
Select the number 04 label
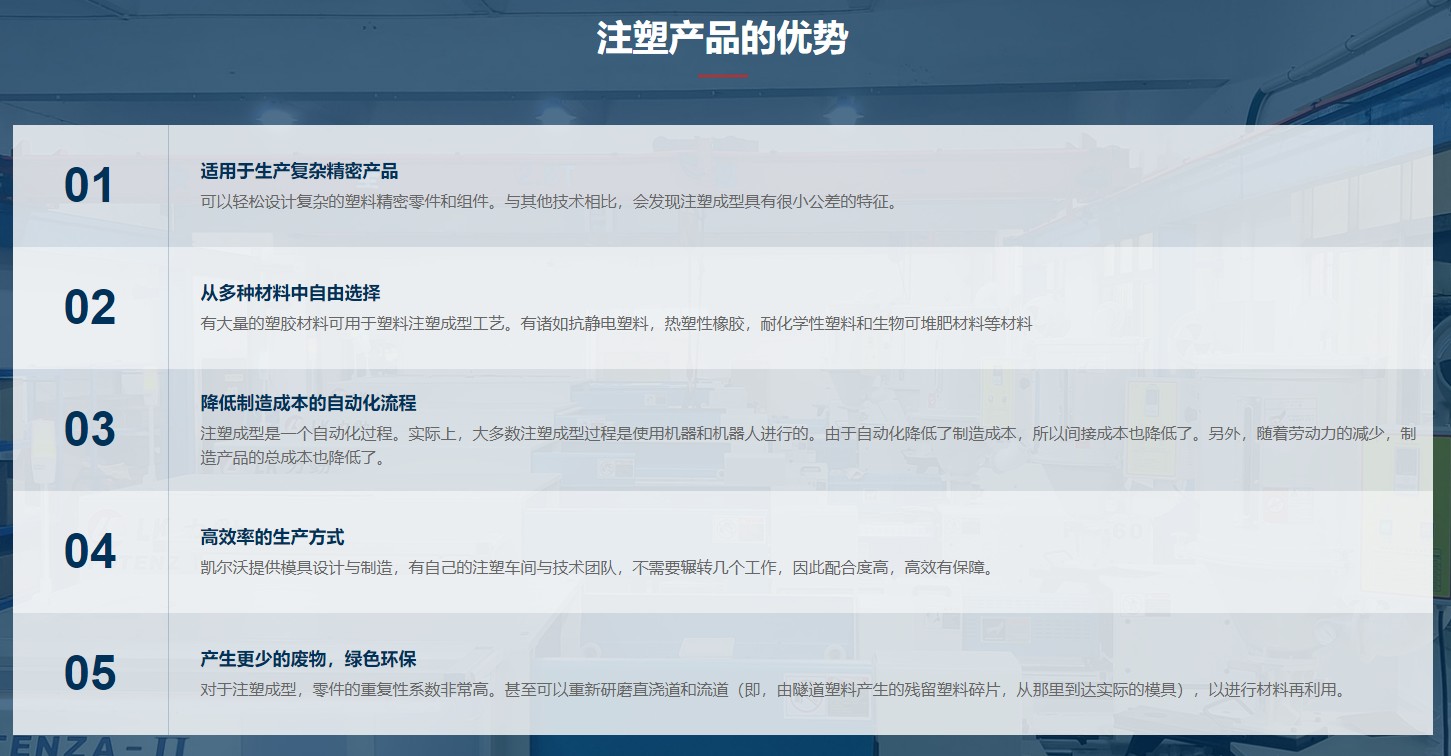coord(90,552)
